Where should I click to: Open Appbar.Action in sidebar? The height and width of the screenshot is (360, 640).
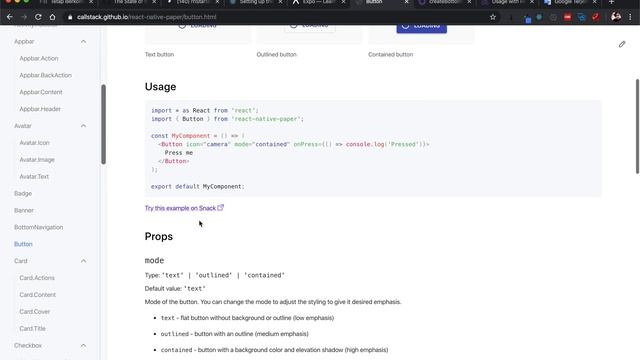pyautogui.click(x=39, y=58)
